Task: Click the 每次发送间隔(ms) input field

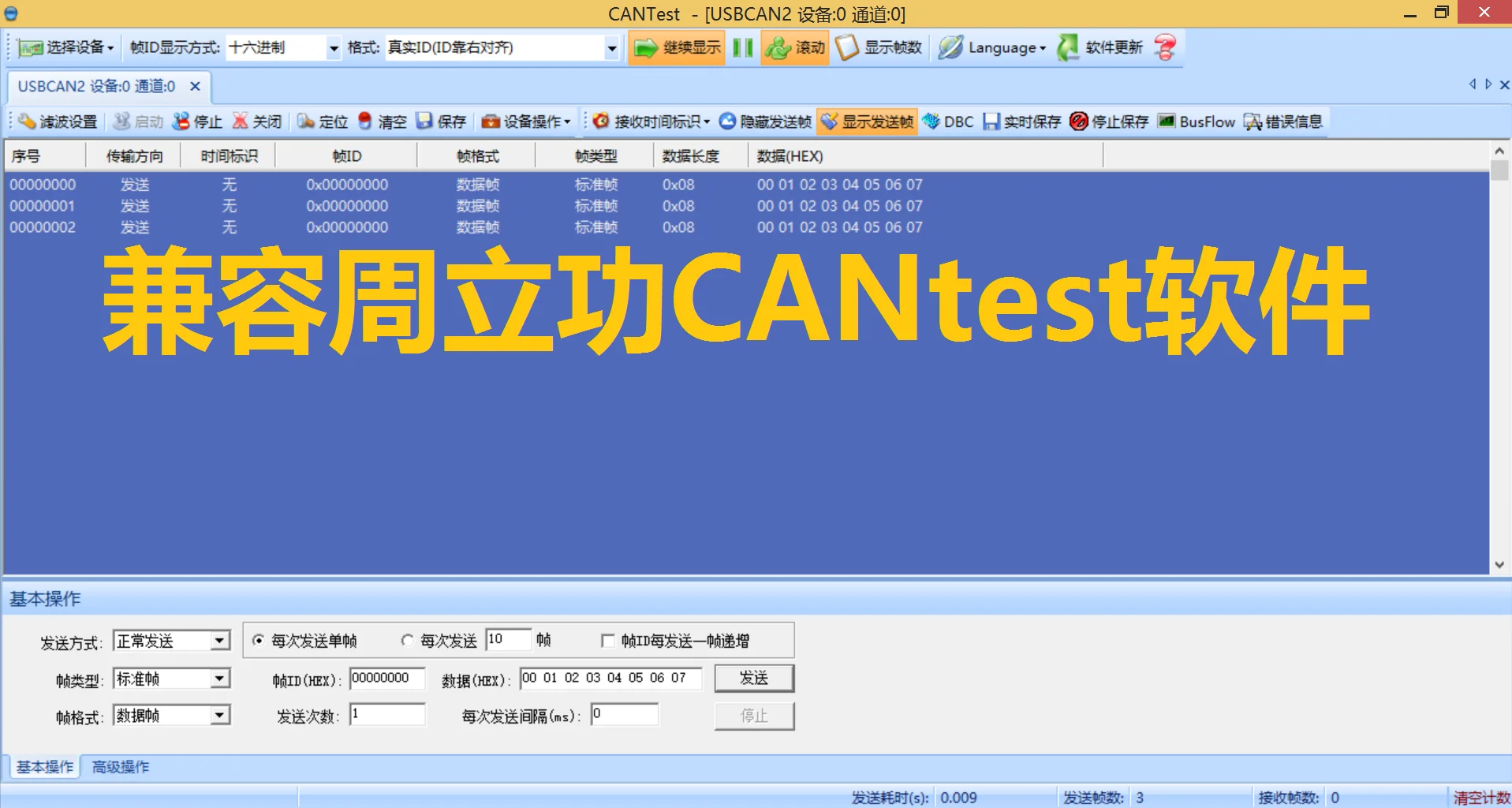Action: pos(625,715)
